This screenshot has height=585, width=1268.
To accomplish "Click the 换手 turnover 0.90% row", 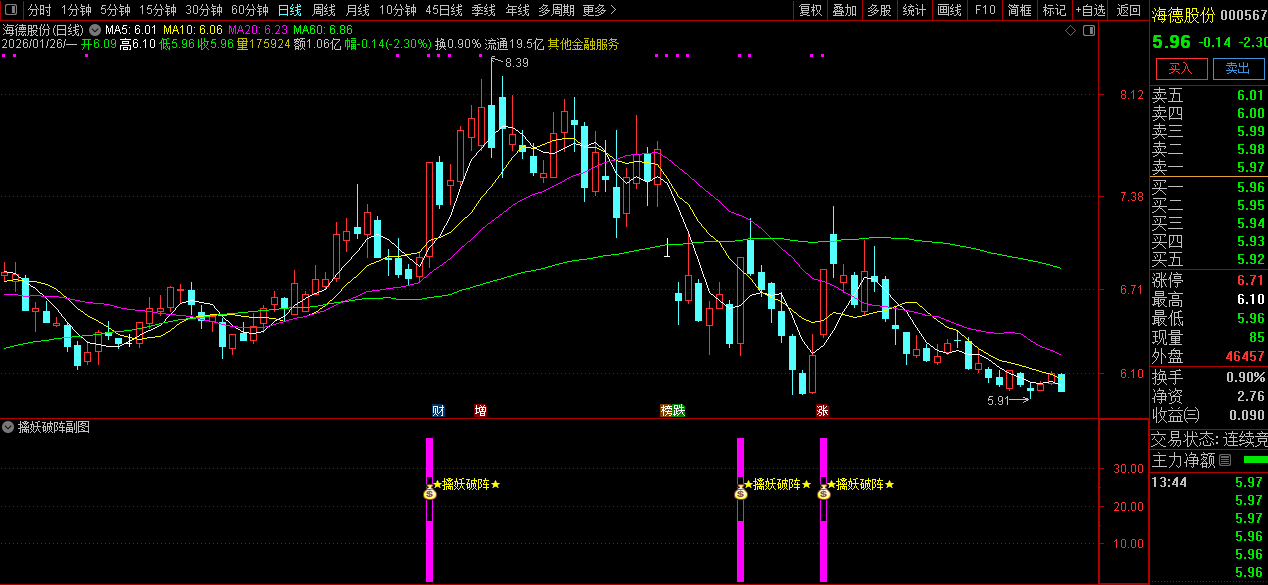I will [x=1208, y=377].
